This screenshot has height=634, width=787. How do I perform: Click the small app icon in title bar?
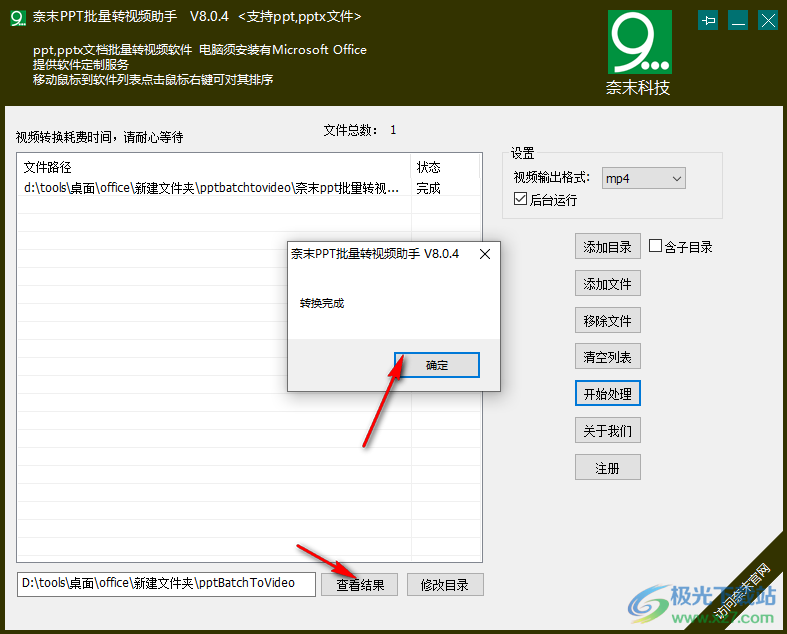[18, 18]
